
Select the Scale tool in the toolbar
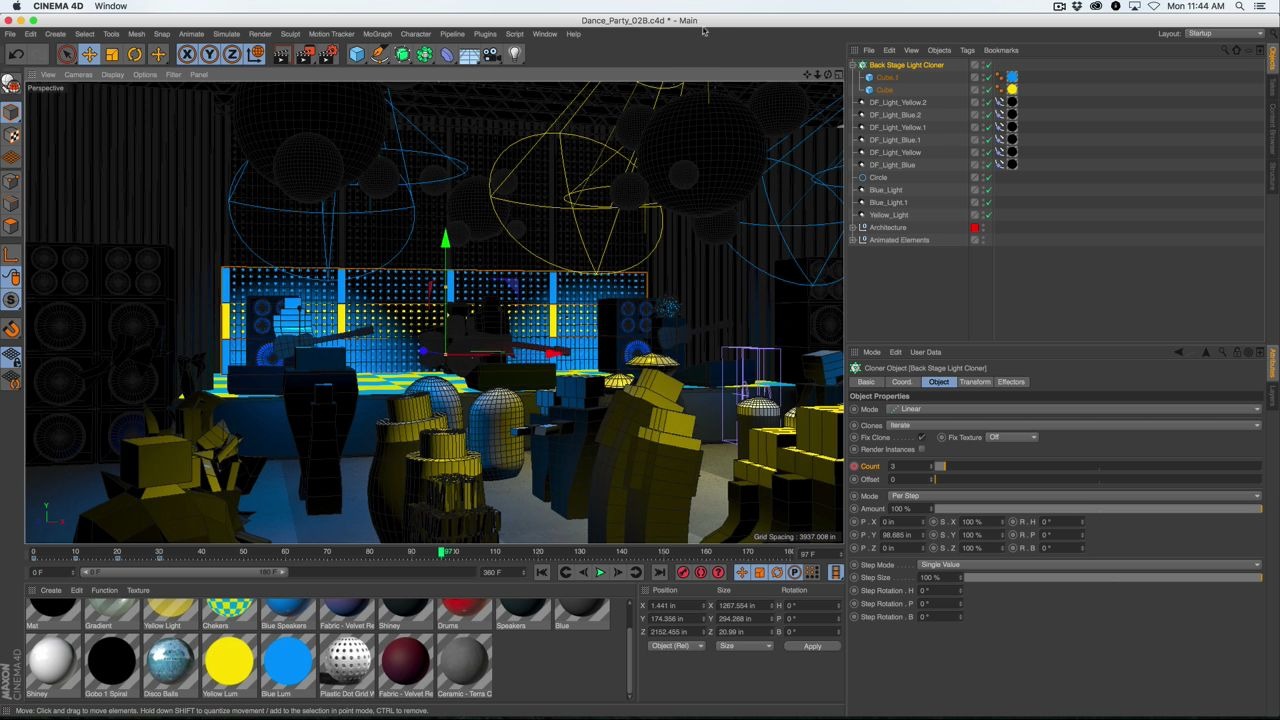tap(112, 54)
